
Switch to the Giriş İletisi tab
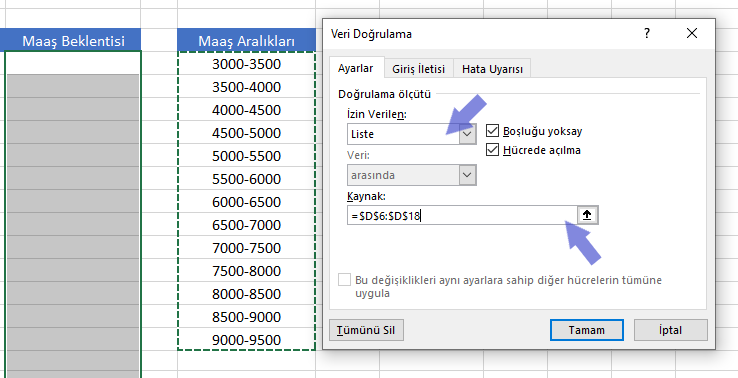click(418, 69)
